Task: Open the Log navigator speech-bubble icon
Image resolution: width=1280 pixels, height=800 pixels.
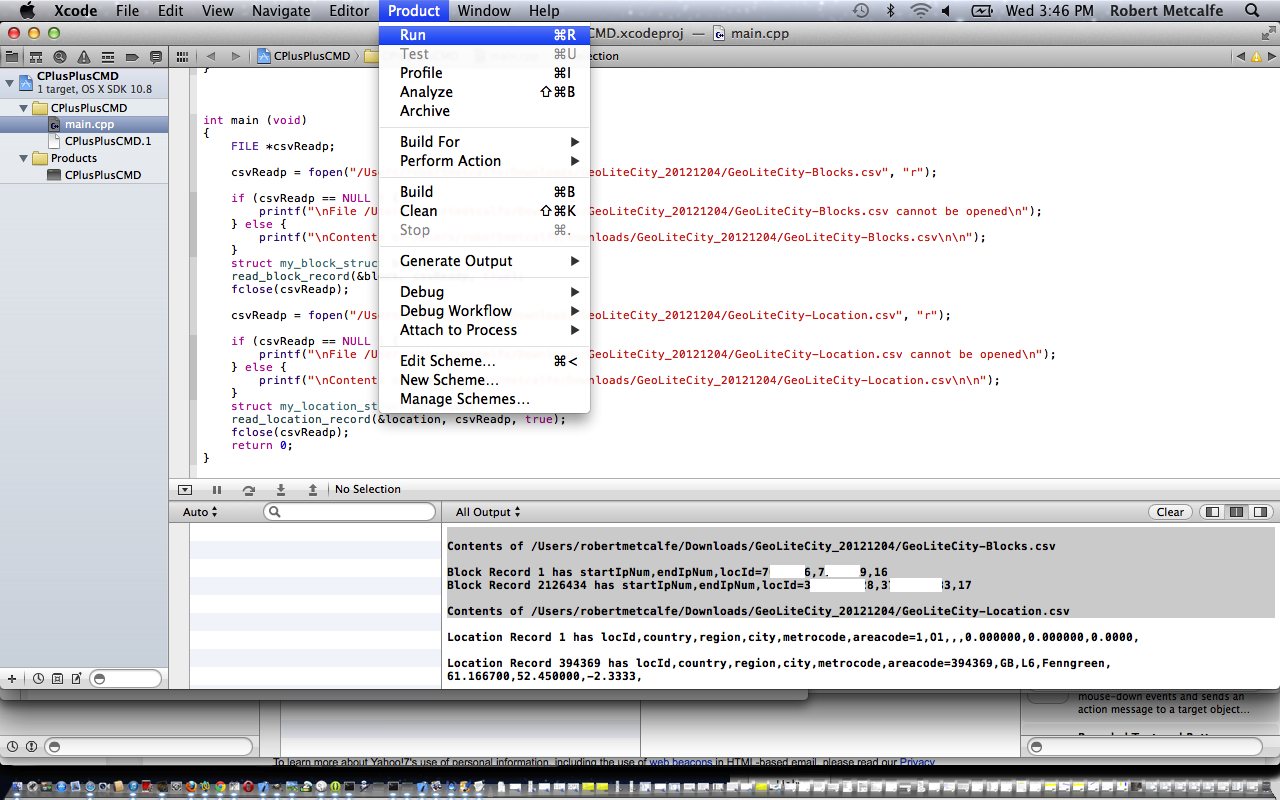Action: coord(155,57)
